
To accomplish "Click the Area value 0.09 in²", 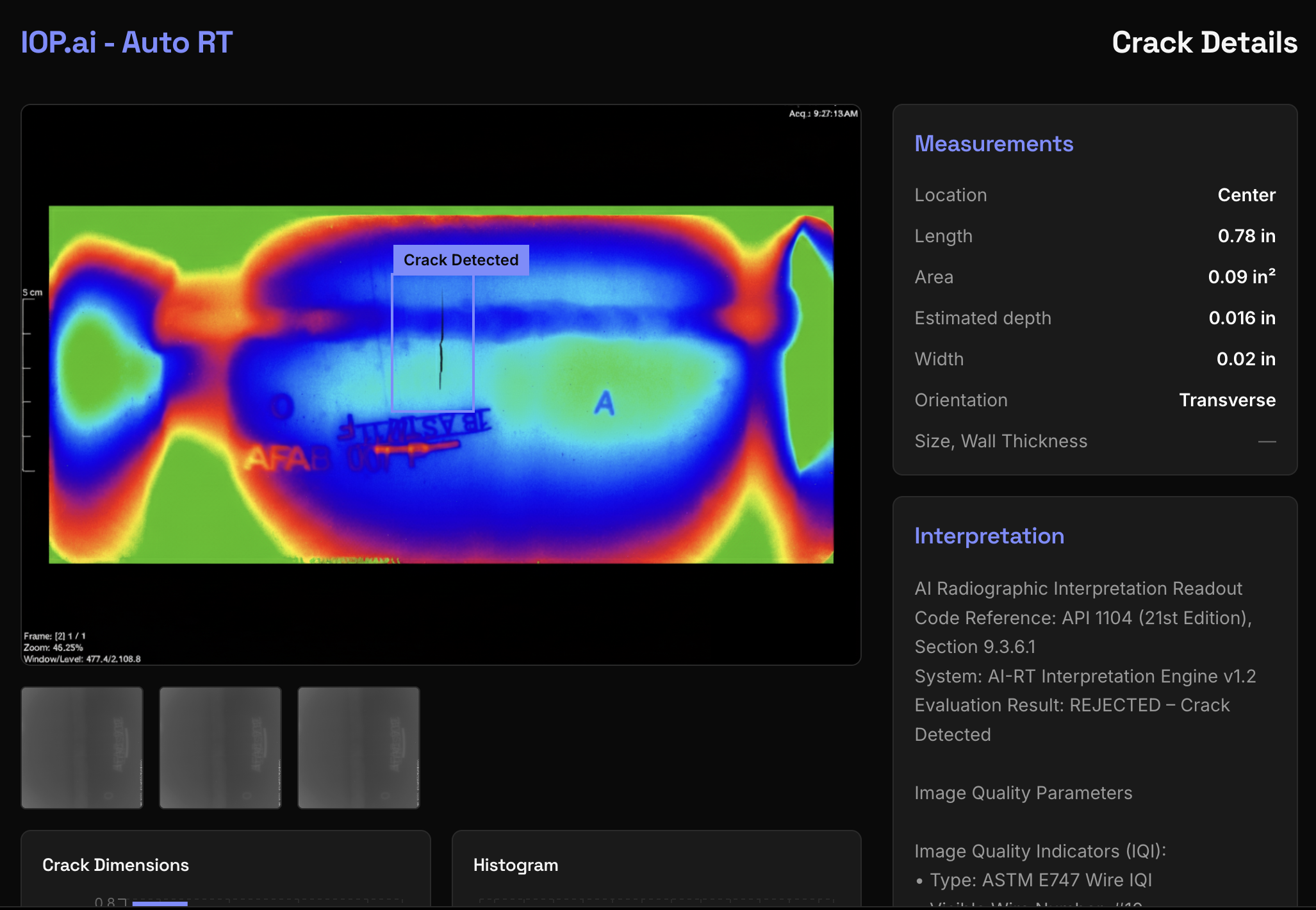I will coord(1241,277).
